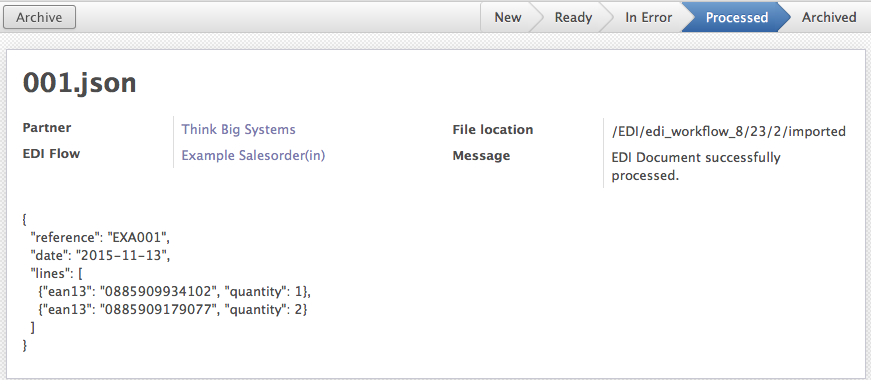Click the "reference": "EXA001" line
871x380 pixels.
[100, 238]
